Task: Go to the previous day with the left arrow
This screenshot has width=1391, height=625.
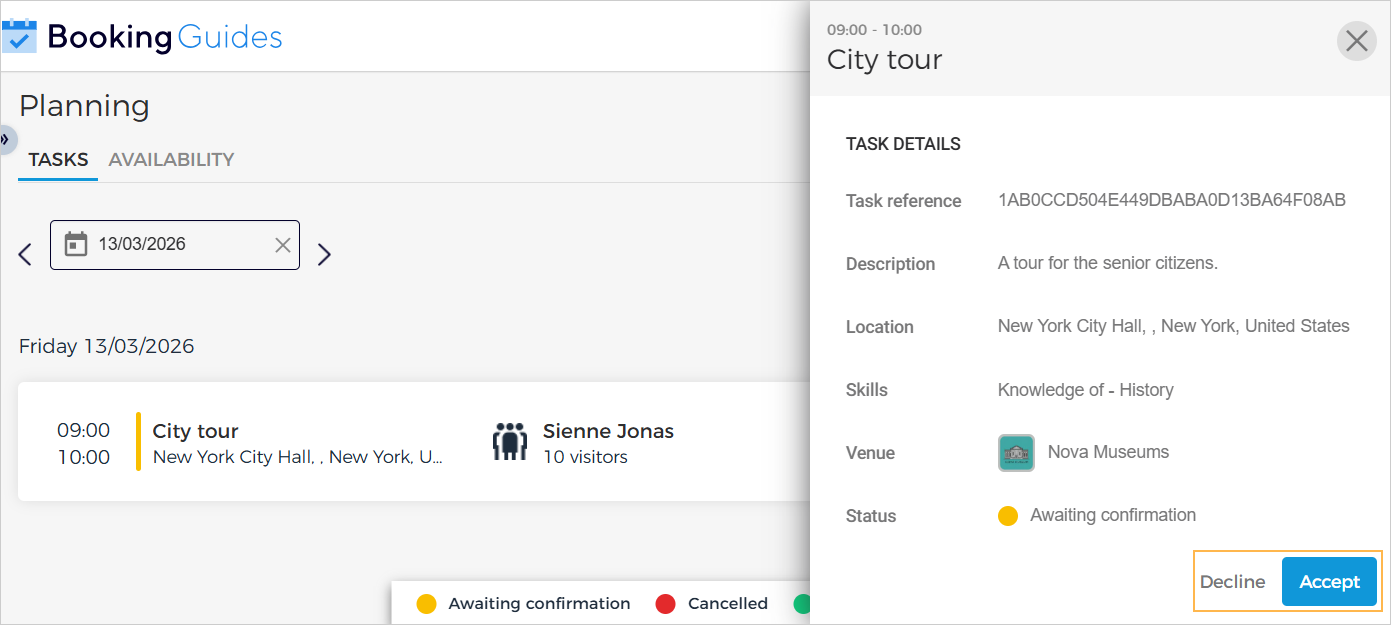Action: pos(26,255)
